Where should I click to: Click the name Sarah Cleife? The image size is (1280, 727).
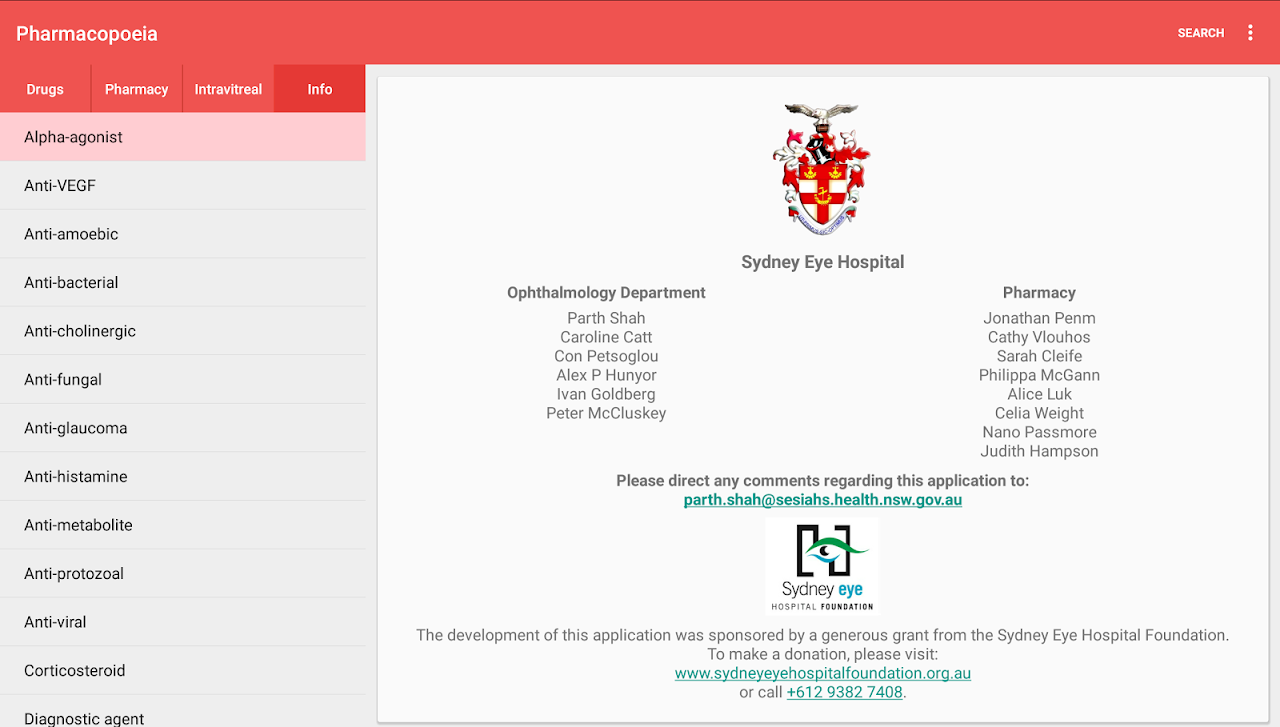(x=1039, y=356)
